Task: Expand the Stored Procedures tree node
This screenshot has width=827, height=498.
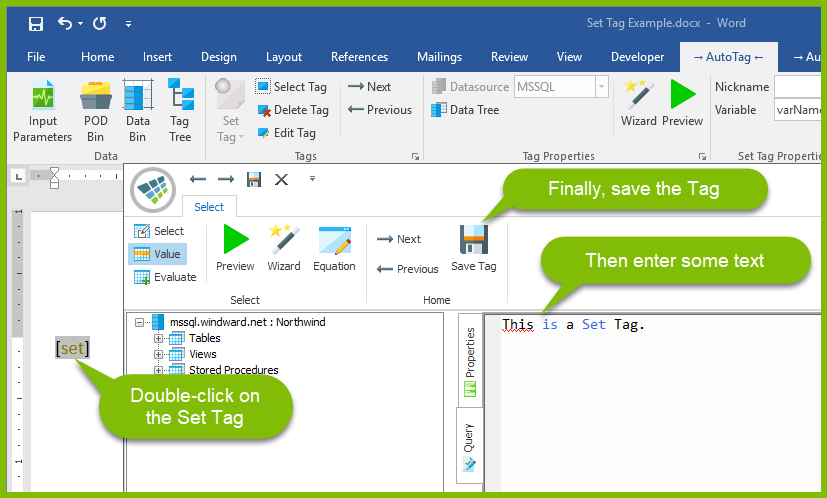Action: pyautogui.click(x=158, y=370)
